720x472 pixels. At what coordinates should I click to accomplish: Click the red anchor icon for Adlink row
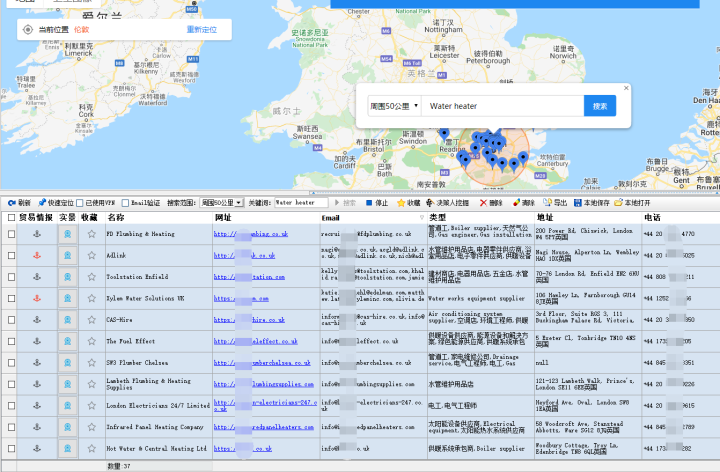coord(37,256)
